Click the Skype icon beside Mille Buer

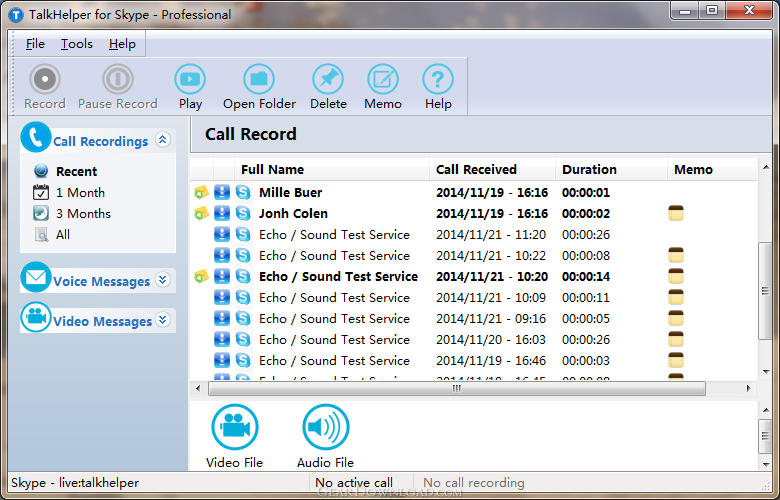[x=243, y=192]
